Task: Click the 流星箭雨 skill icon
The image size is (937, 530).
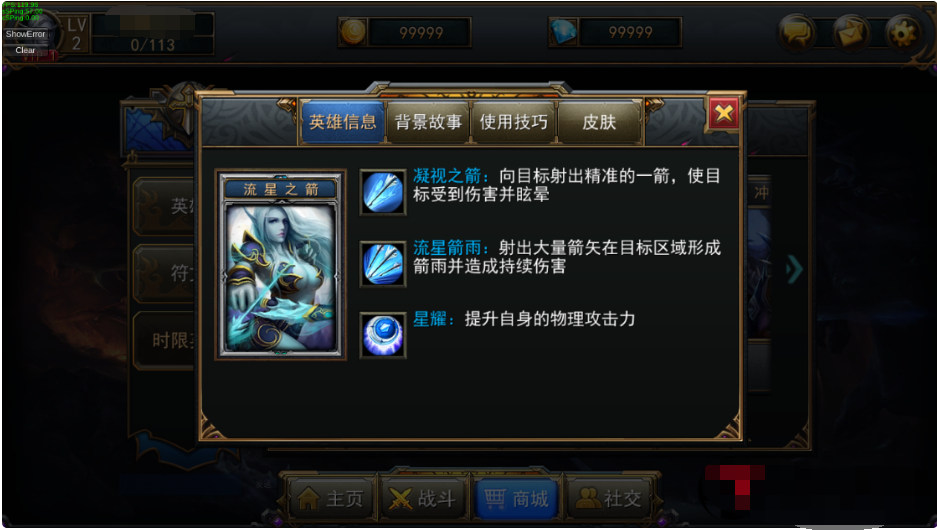Action: [382, 264]
